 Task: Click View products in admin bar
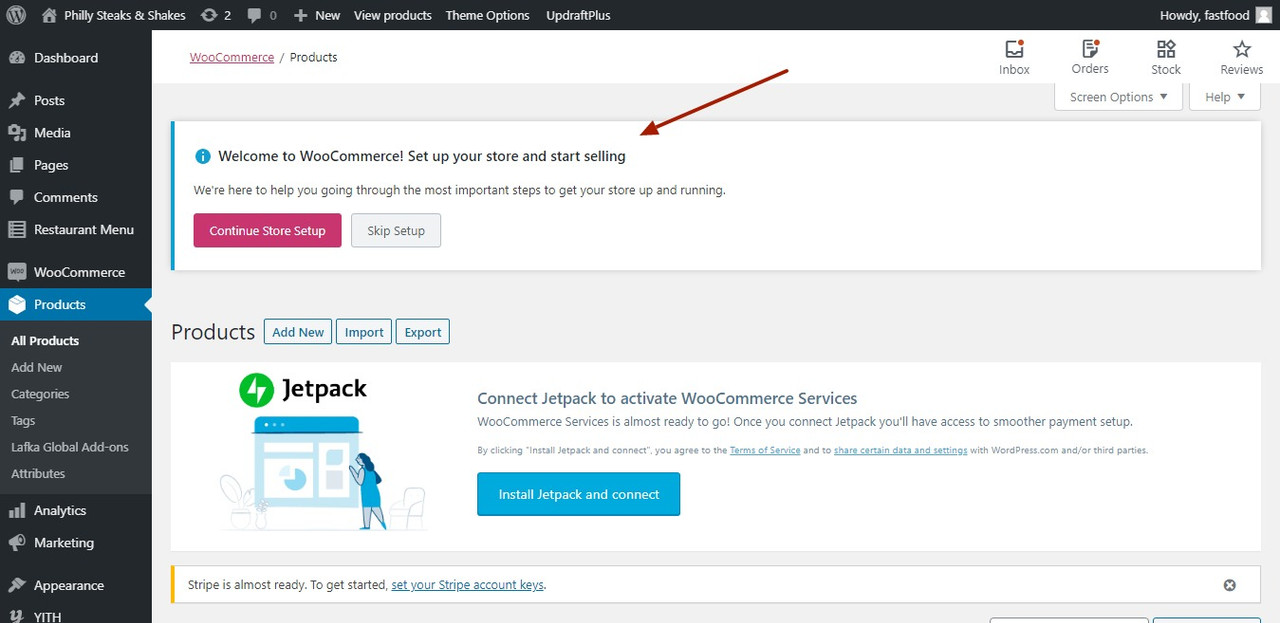coord(393,15)
